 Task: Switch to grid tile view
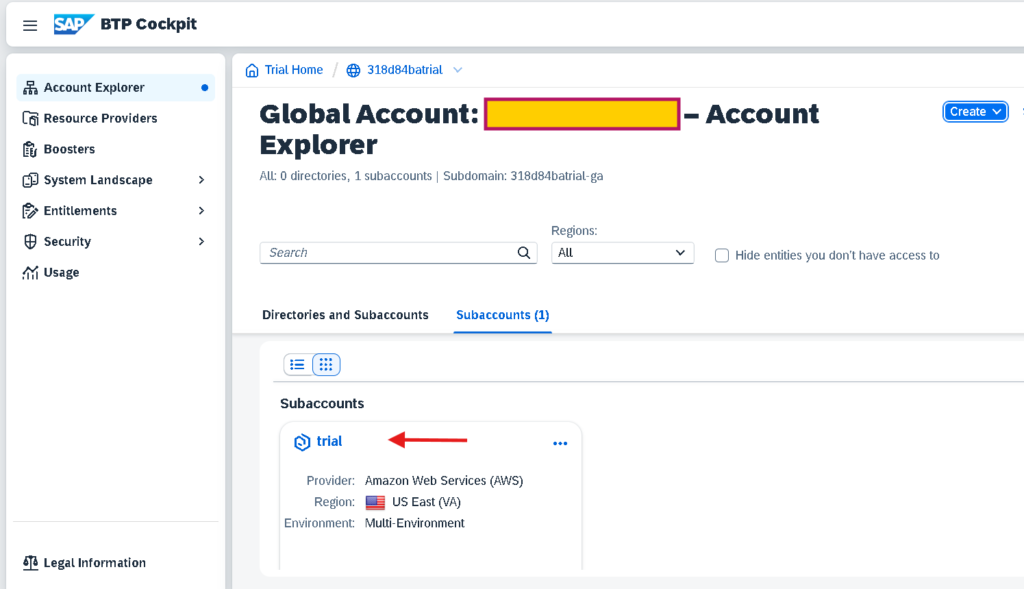click(x=326, y=365)
